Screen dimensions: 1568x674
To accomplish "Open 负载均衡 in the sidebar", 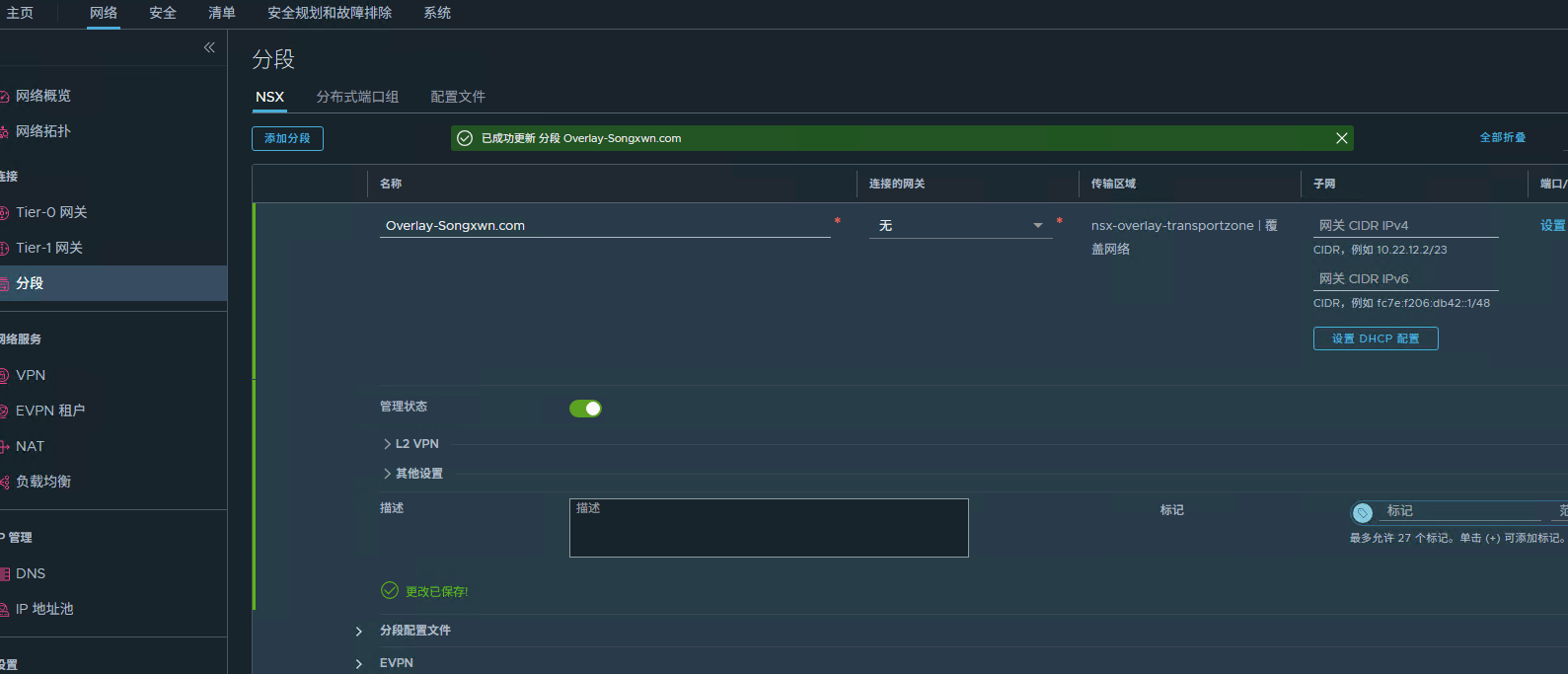I will (x=43, y=482).
